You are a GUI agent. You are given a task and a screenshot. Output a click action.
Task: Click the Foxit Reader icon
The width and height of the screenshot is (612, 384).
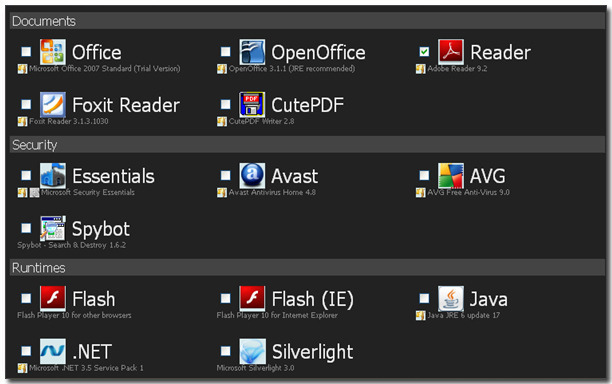pos(53,105)
